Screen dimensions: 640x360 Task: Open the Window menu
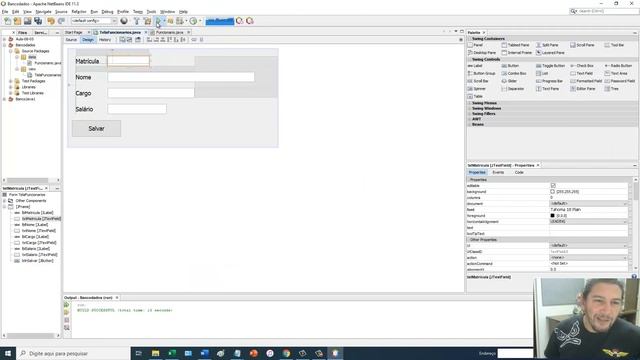pyautogui.click(x=167, y=12)
